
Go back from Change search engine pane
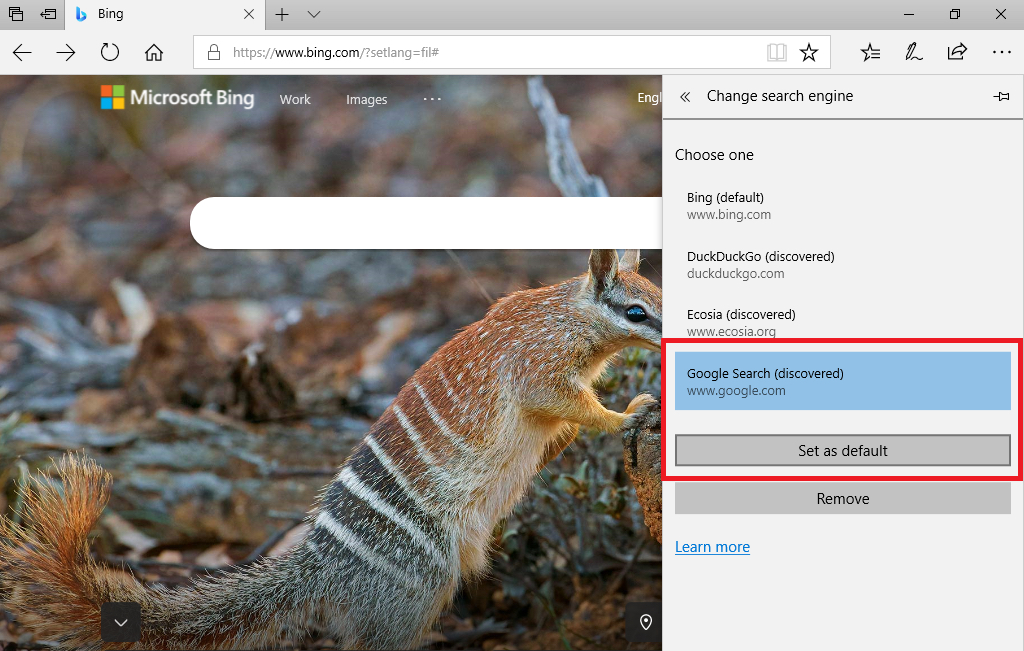(x=685, y=97)
